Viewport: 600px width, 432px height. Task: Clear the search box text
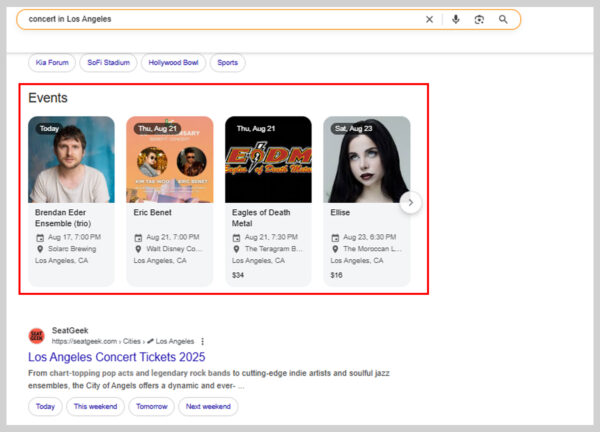point(430,19)
